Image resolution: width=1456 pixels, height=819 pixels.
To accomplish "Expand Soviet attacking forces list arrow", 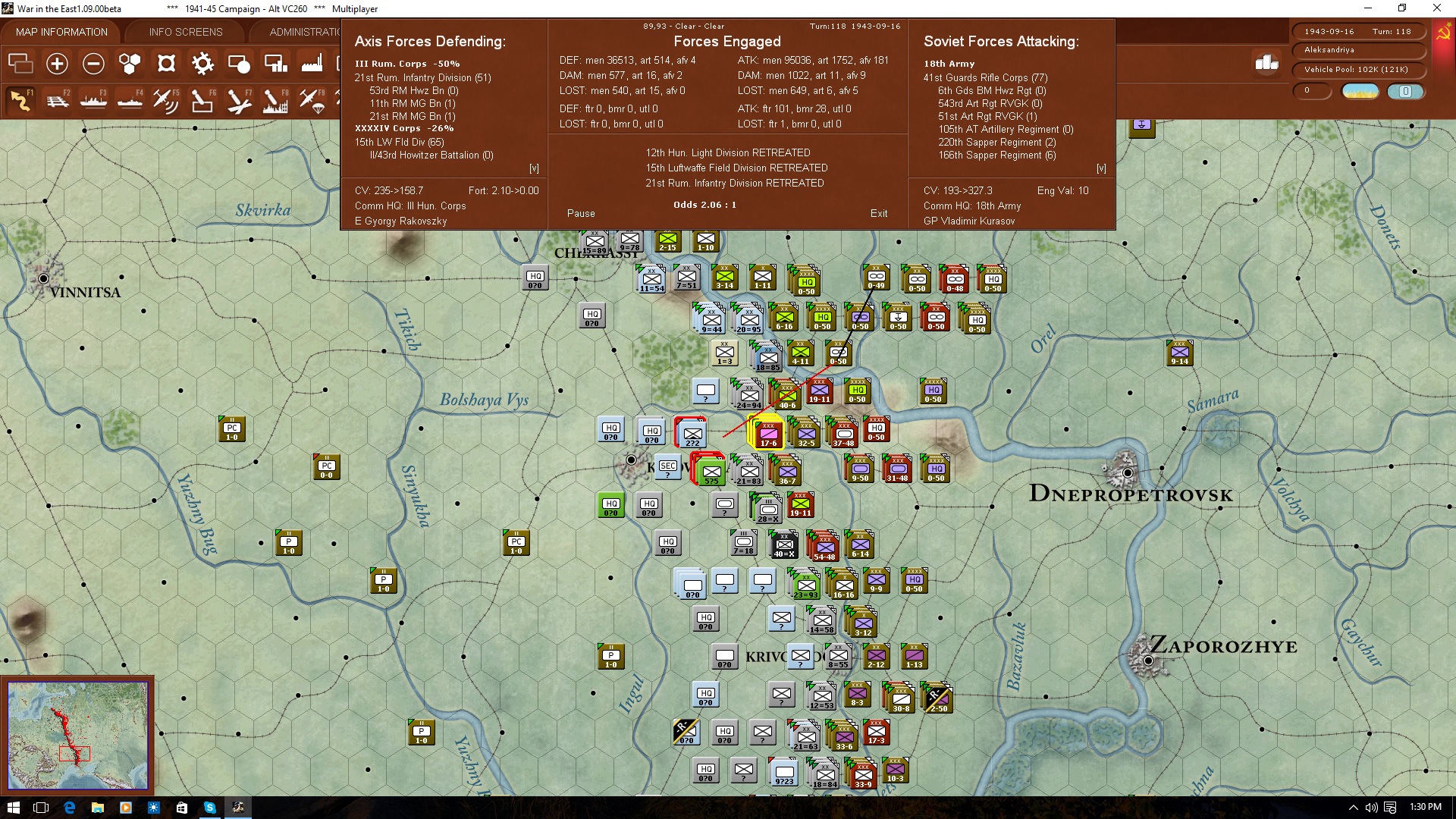I will 1101,168.
